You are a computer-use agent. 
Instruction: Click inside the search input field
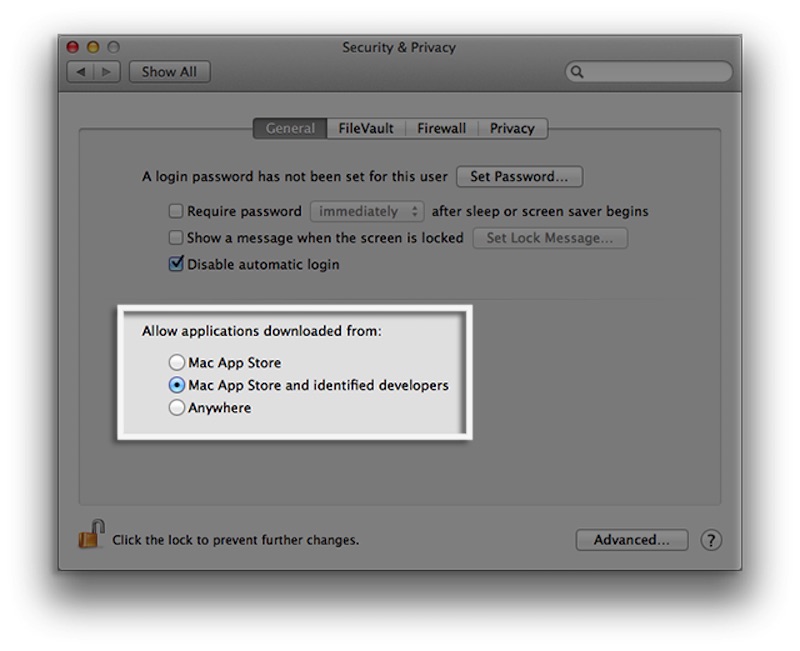pyautogui.click(x=650, y=72)
